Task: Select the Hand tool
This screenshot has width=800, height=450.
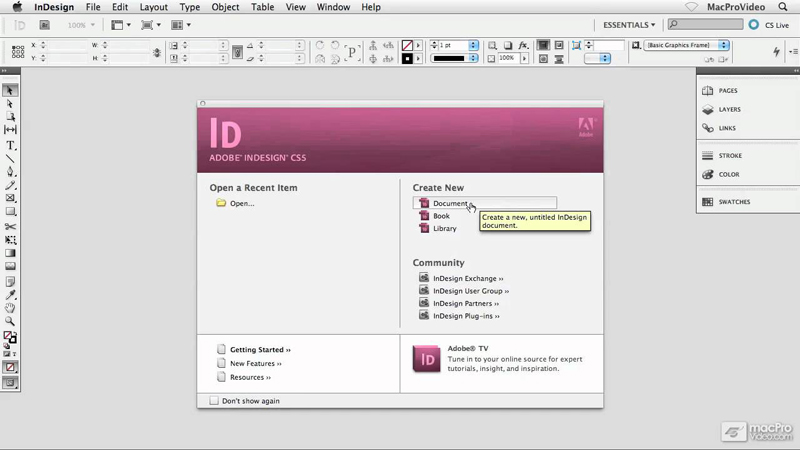Action: (x=10, y=308)
